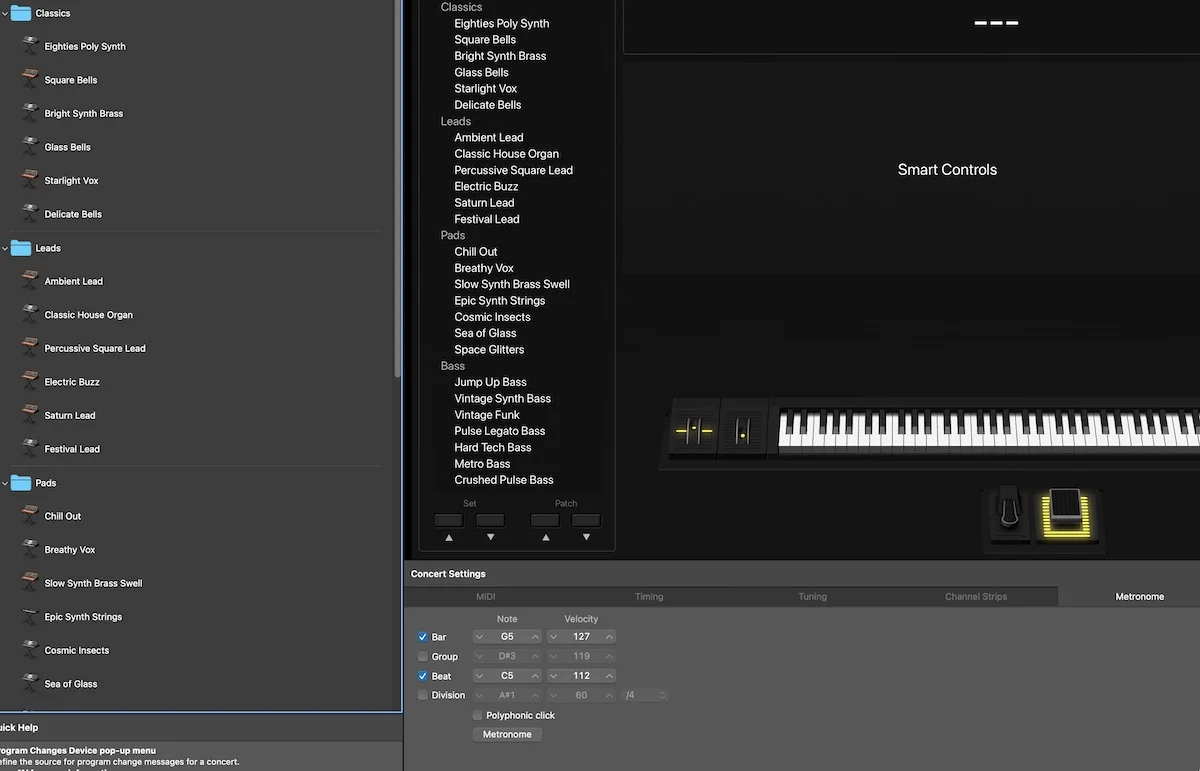
Task: Select Hard Tech Bass in workspace list
Action: 493,447
